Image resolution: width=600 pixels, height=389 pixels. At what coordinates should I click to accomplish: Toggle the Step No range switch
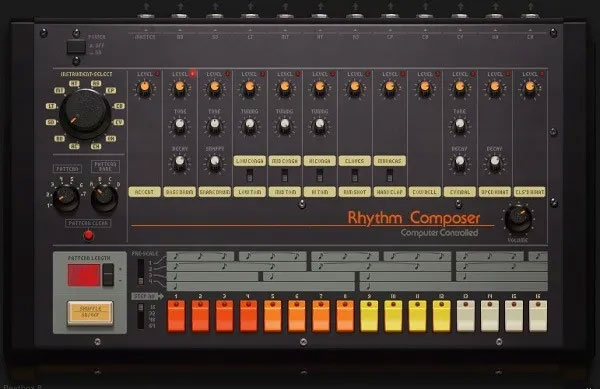(x=141, y=316)
